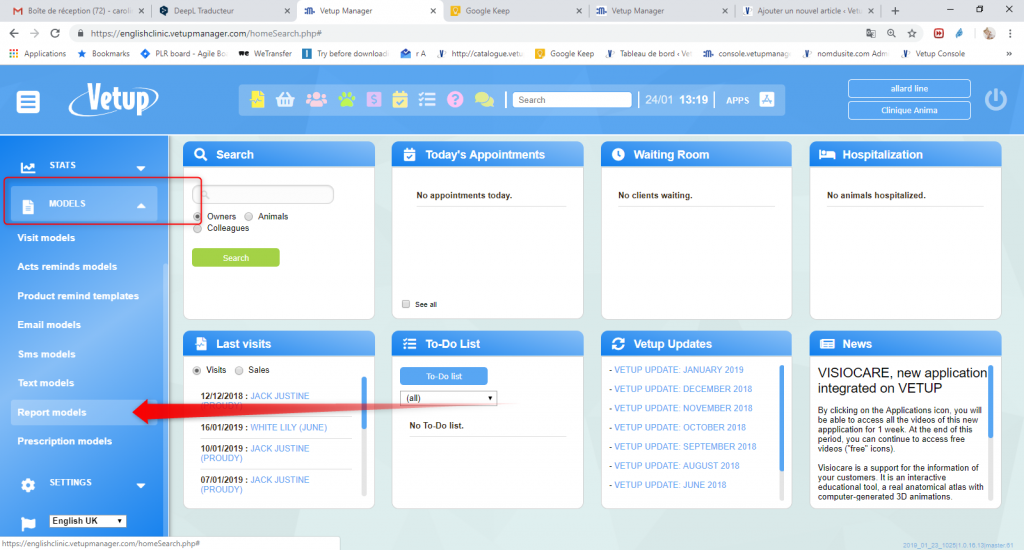The image size is (1024, 550).
Task: Click the checklist tasks icon in toolbar
Action: click(x=427, y=99)
